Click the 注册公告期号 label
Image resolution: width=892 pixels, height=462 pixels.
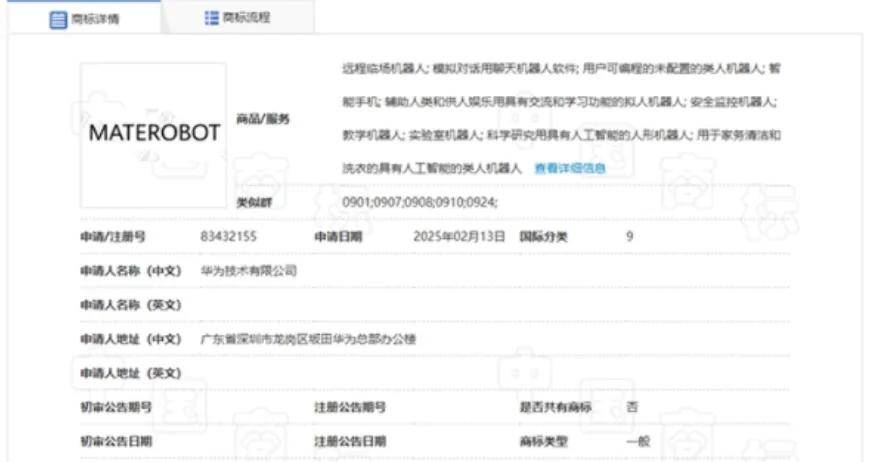click(x=350, y=407)
